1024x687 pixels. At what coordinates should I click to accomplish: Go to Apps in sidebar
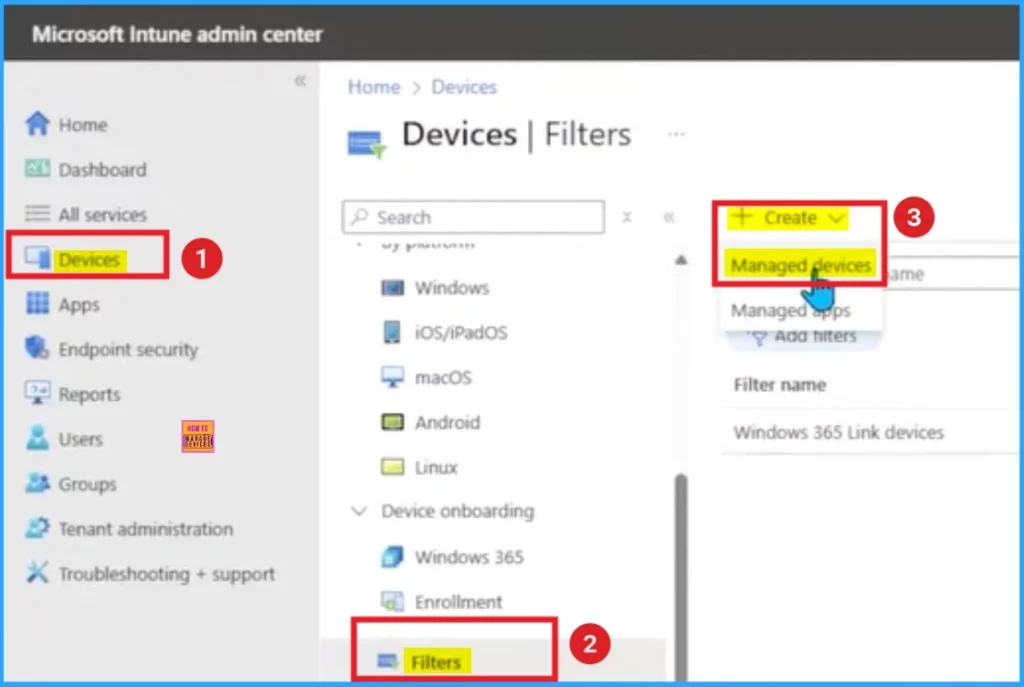[x=79, y=304]
